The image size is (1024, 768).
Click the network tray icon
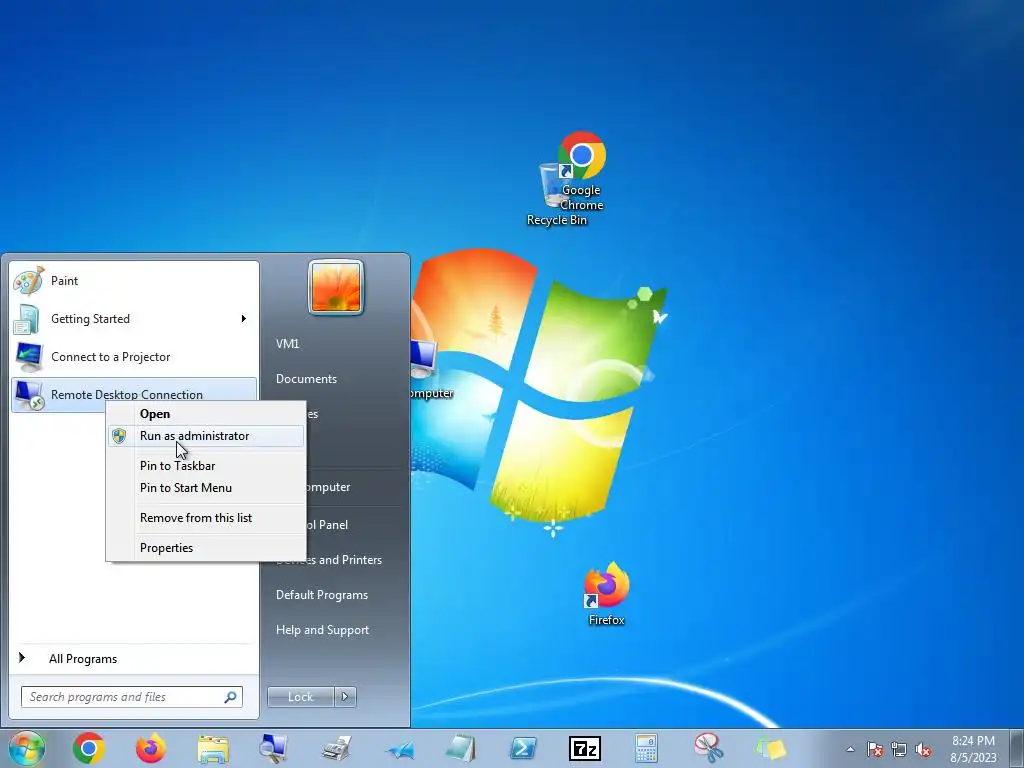click(x=899, y=749)
